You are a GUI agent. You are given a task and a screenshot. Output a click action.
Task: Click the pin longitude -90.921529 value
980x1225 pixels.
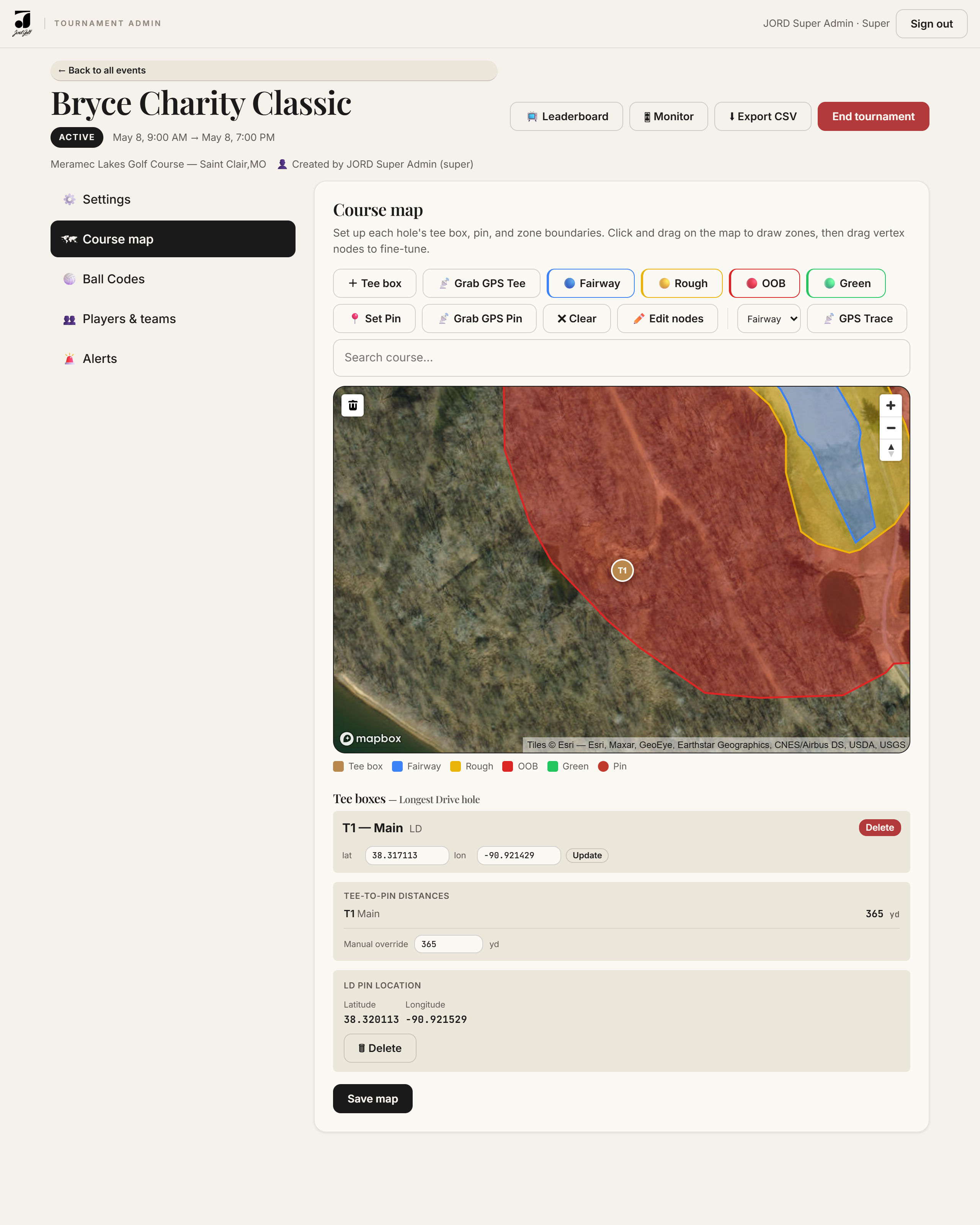pyautogui.click(x=436, y=1019)
